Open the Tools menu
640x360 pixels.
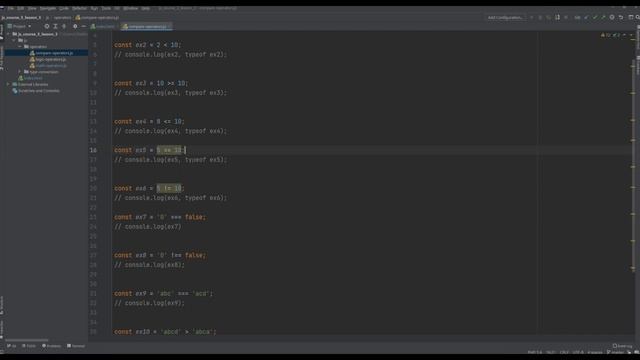(x=106, y=8)
